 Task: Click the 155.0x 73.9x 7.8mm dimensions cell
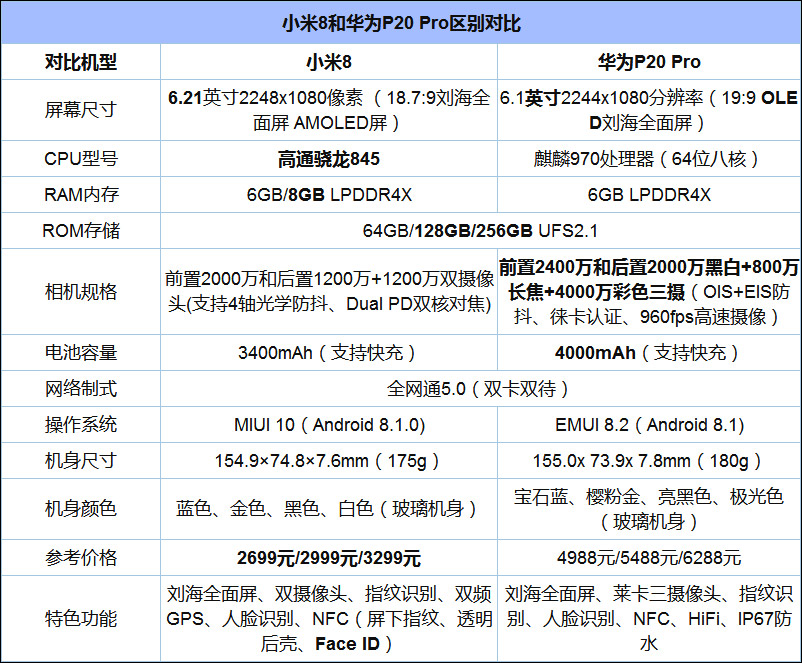pyautogui.click(x=649, y=460)
